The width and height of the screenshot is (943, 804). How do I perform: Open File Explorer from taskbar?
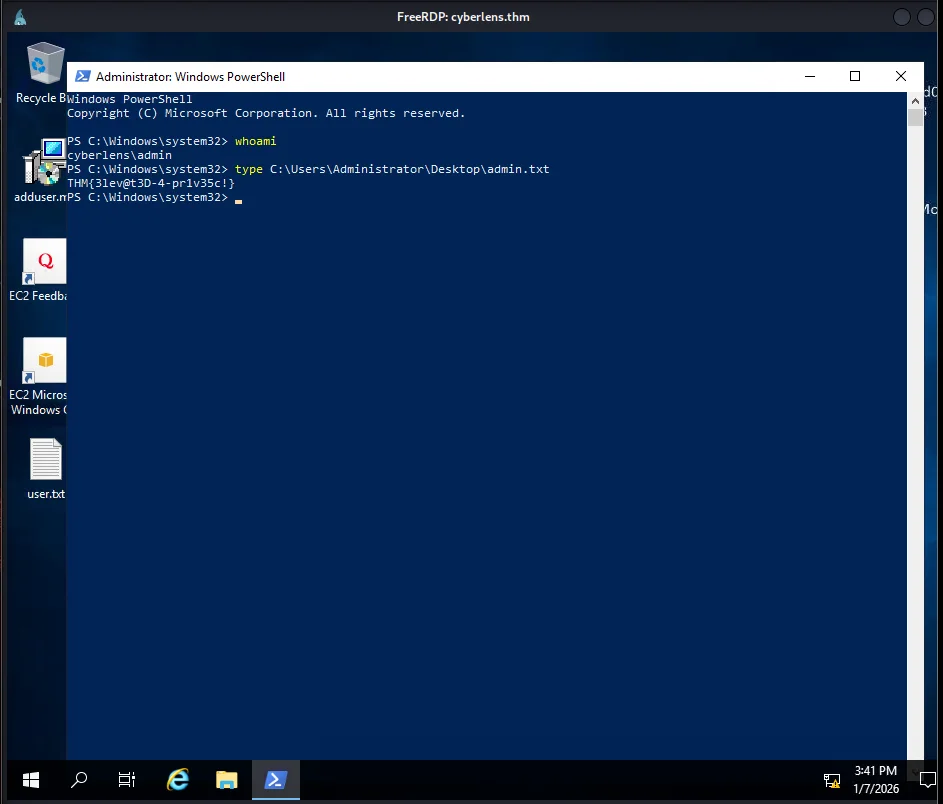coord(226,780)
